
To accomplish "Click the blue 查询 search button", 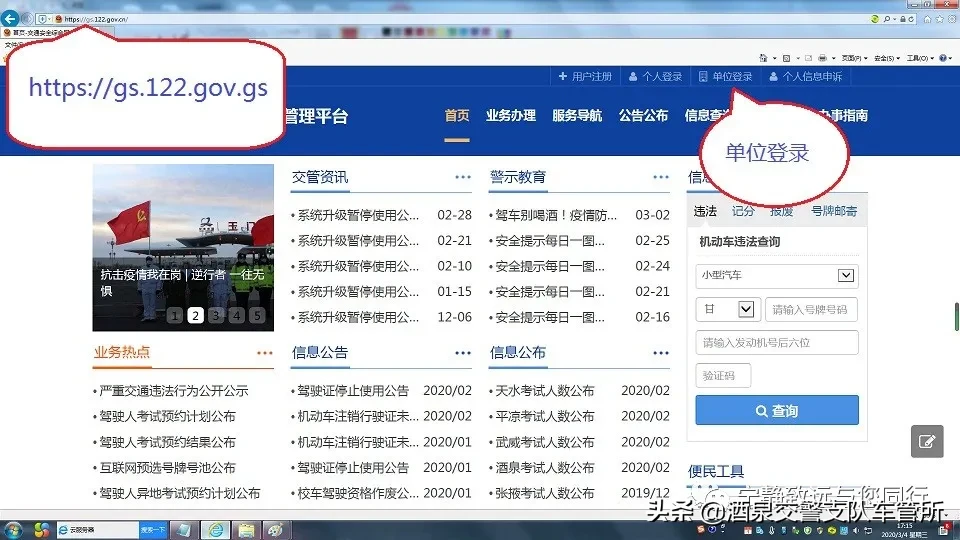I will click(777, 410).
